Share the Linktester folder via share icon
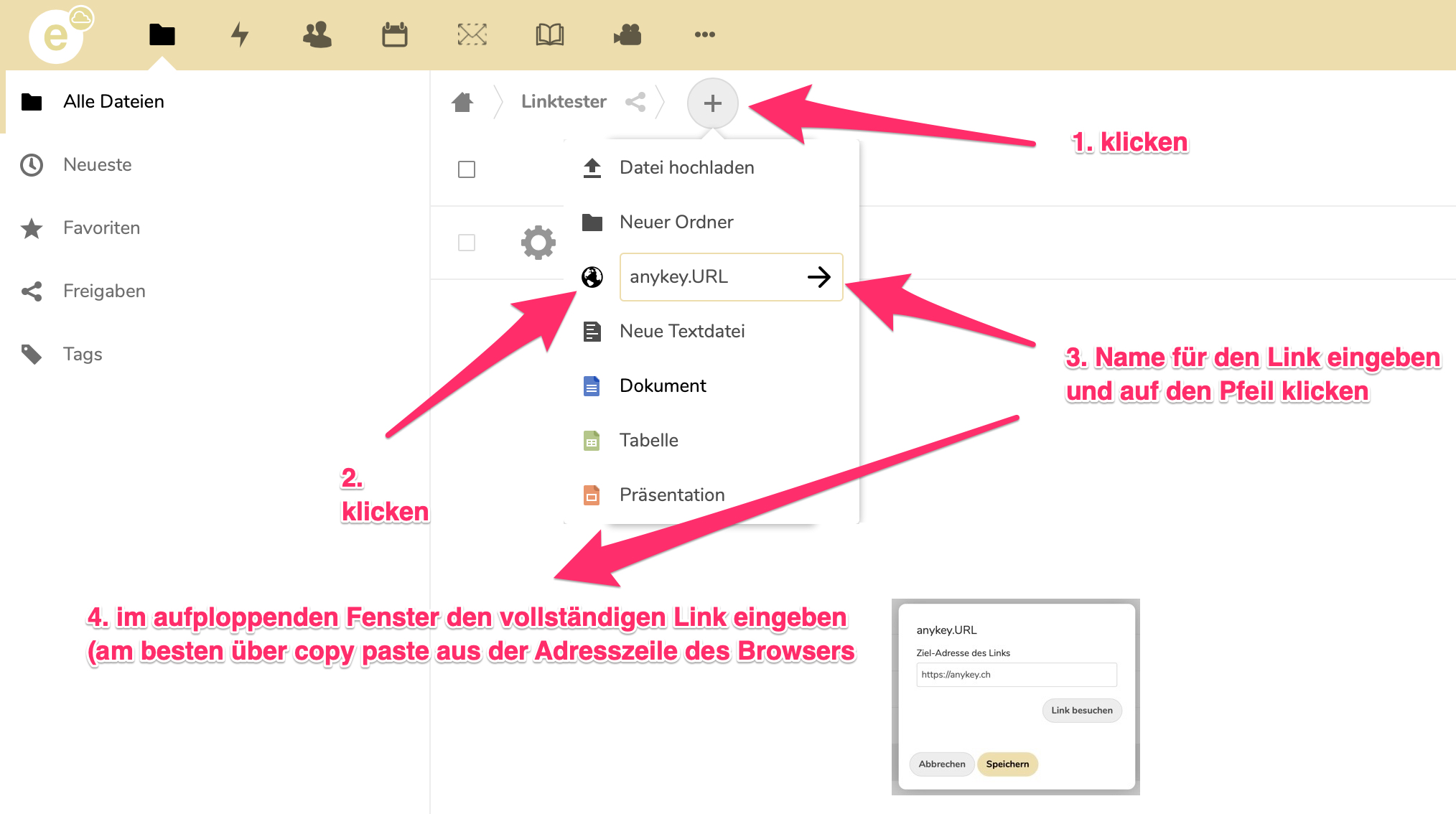Image resolution: width=1456 pixels, height=814 pixels. point(635,102)
